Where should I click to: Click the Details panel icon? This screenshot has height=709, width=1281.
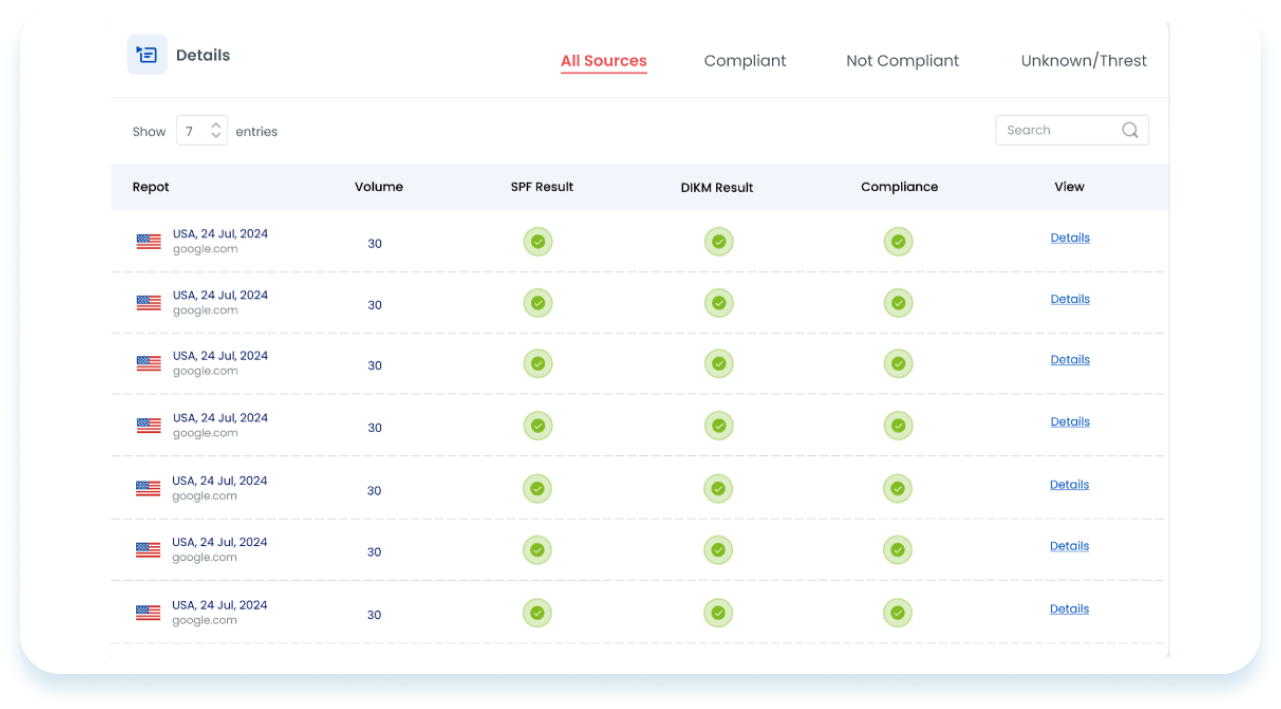(x=147, y=55)
